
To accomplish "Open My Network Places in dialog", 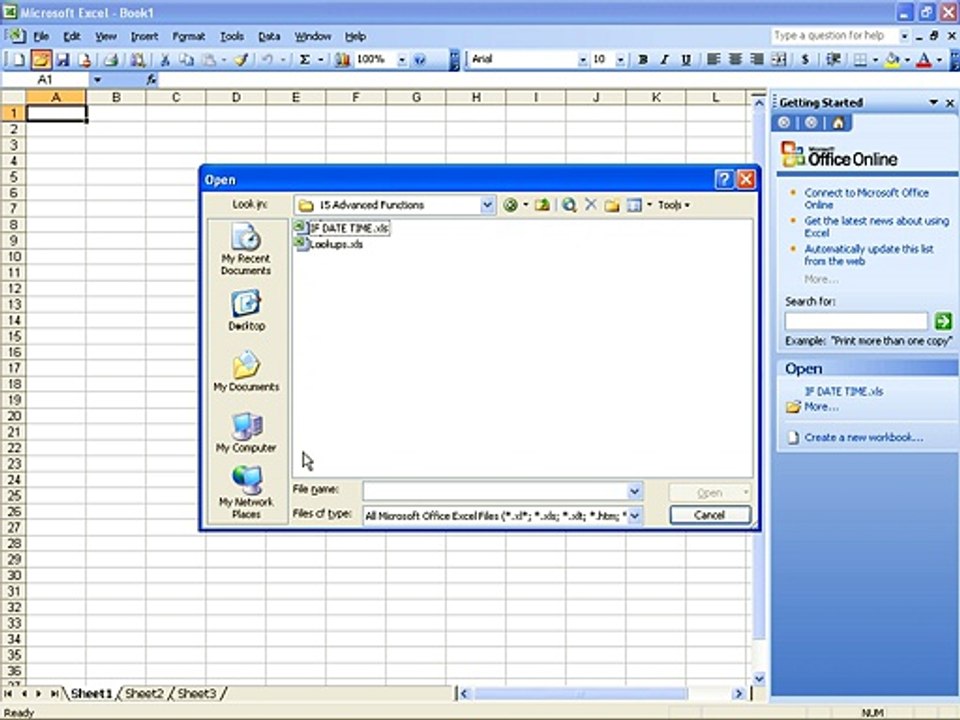I will tap(246, 492).
